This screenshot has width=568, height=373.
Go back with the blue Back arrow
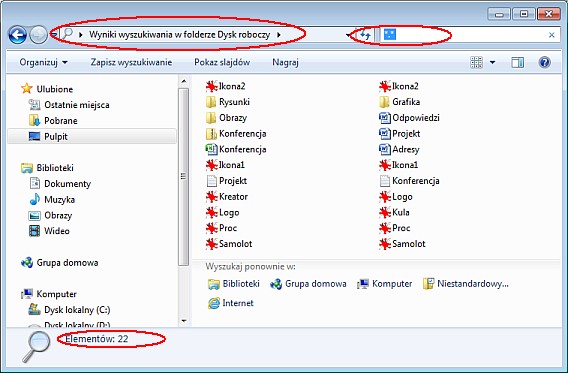(17, 35)
